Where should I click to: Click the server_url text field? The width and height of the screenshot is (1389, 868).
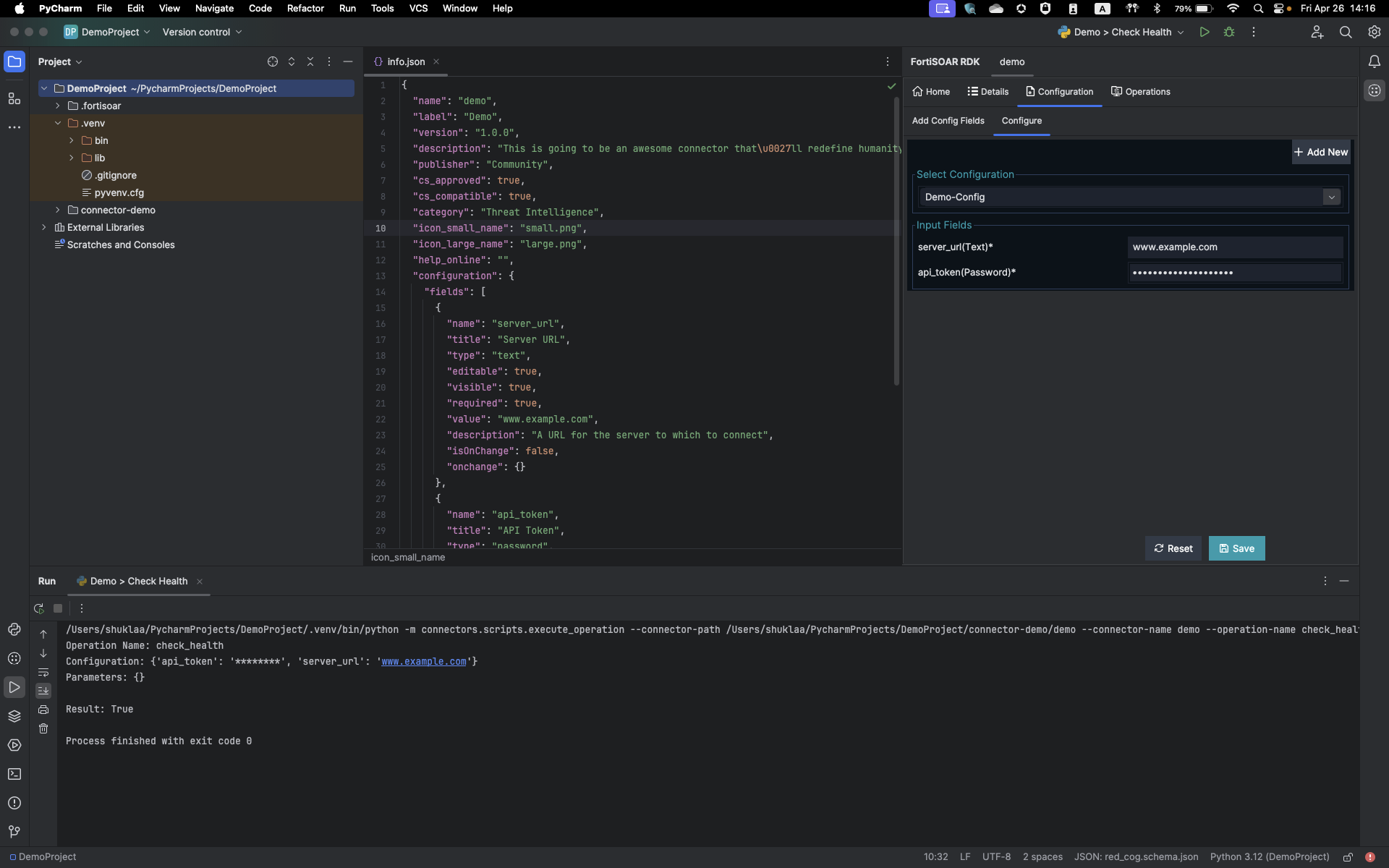pyautogui.click(x=1234, y=247)
